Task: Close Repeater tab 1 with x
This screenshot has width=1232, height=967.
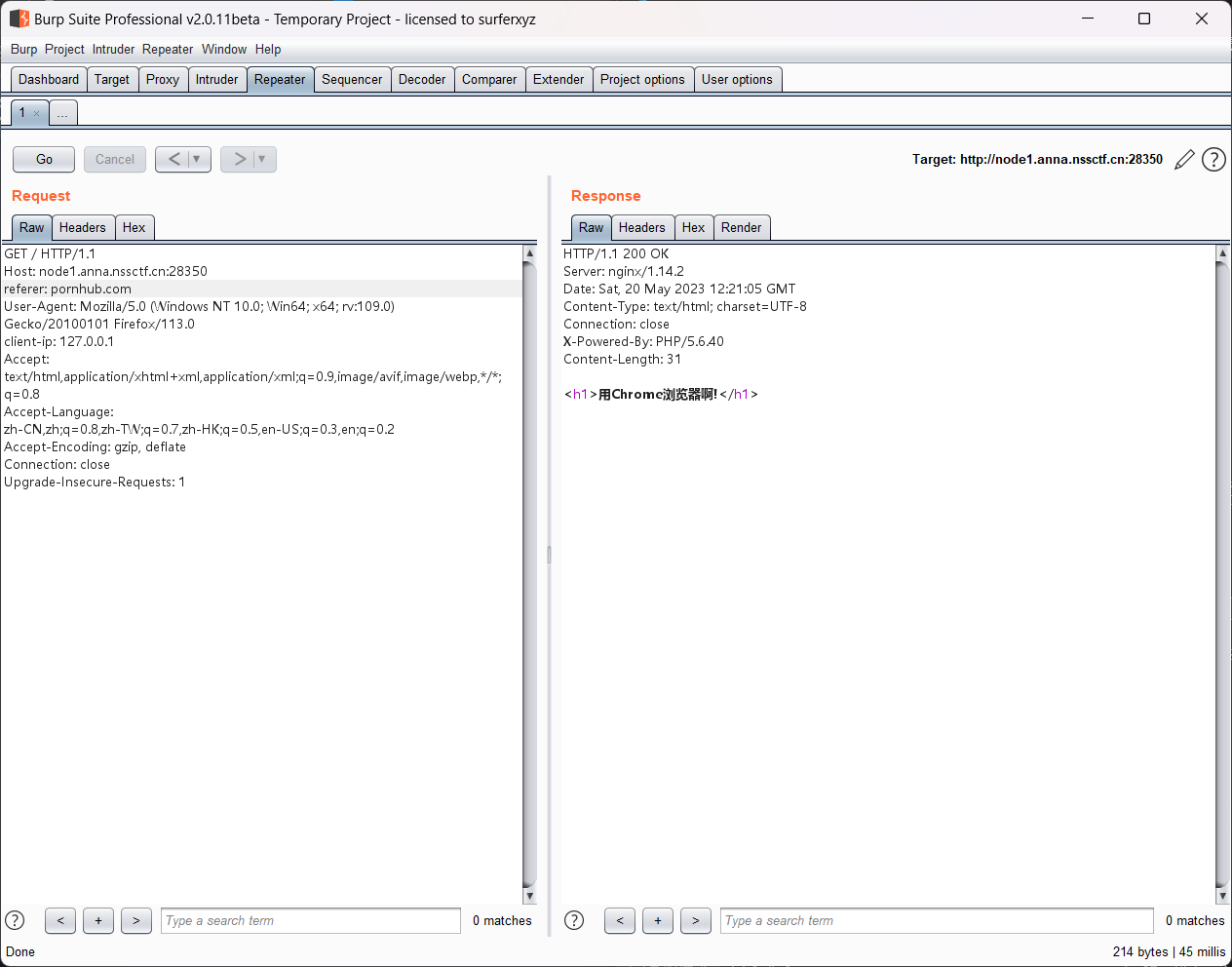Action: tap(37, 114)
